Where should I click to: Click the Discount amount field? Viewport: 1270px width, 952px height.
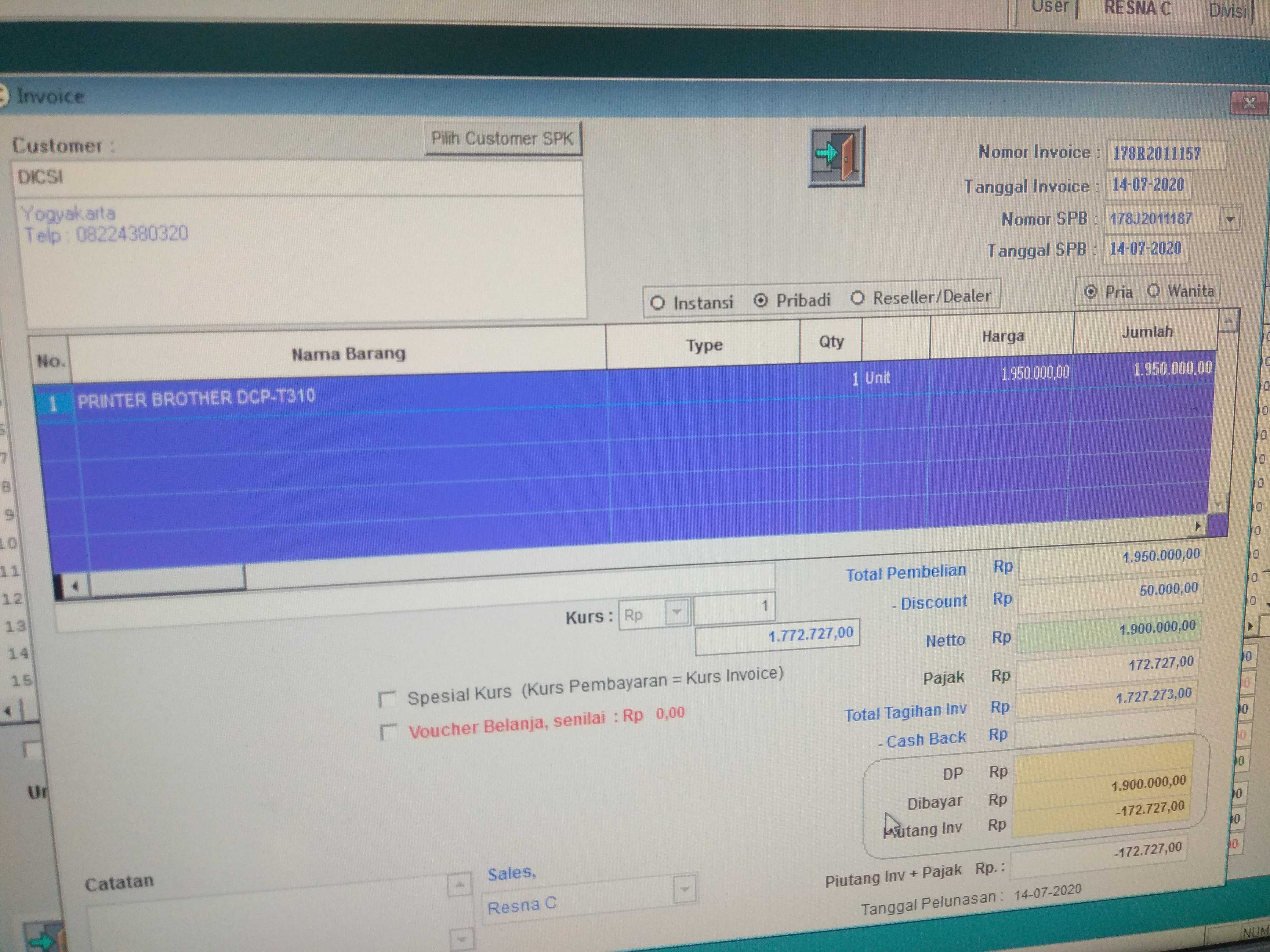tap(1109, 594)
